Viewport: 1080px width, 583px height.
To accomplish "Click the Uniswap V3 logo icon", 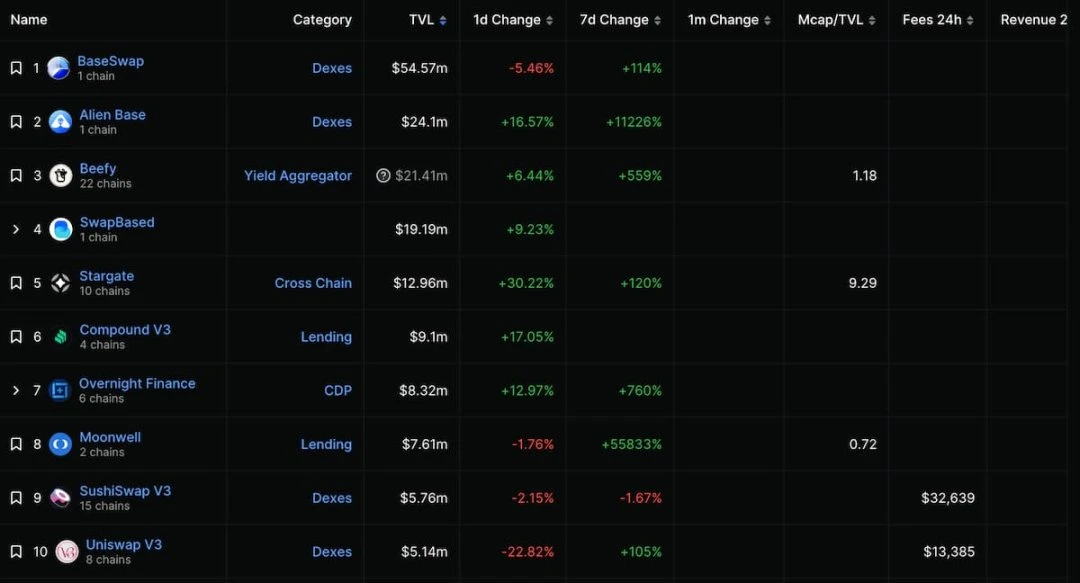I will [67, 552].
